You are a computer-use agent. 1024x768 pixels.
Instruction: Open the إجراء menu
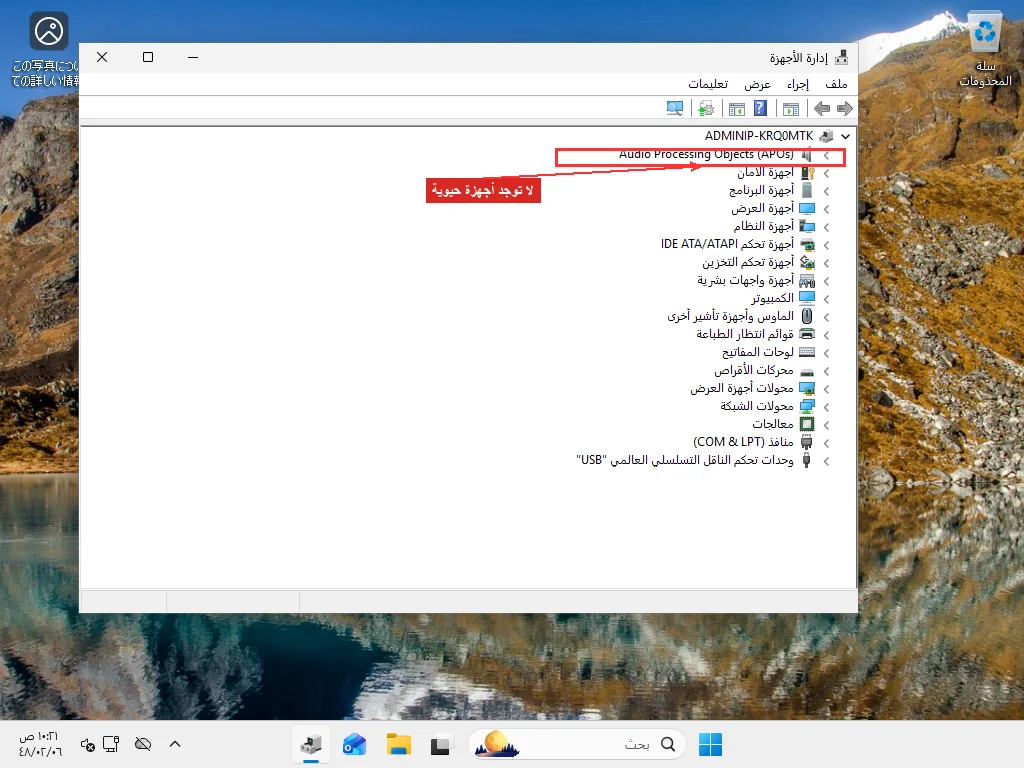click(797, 84)
